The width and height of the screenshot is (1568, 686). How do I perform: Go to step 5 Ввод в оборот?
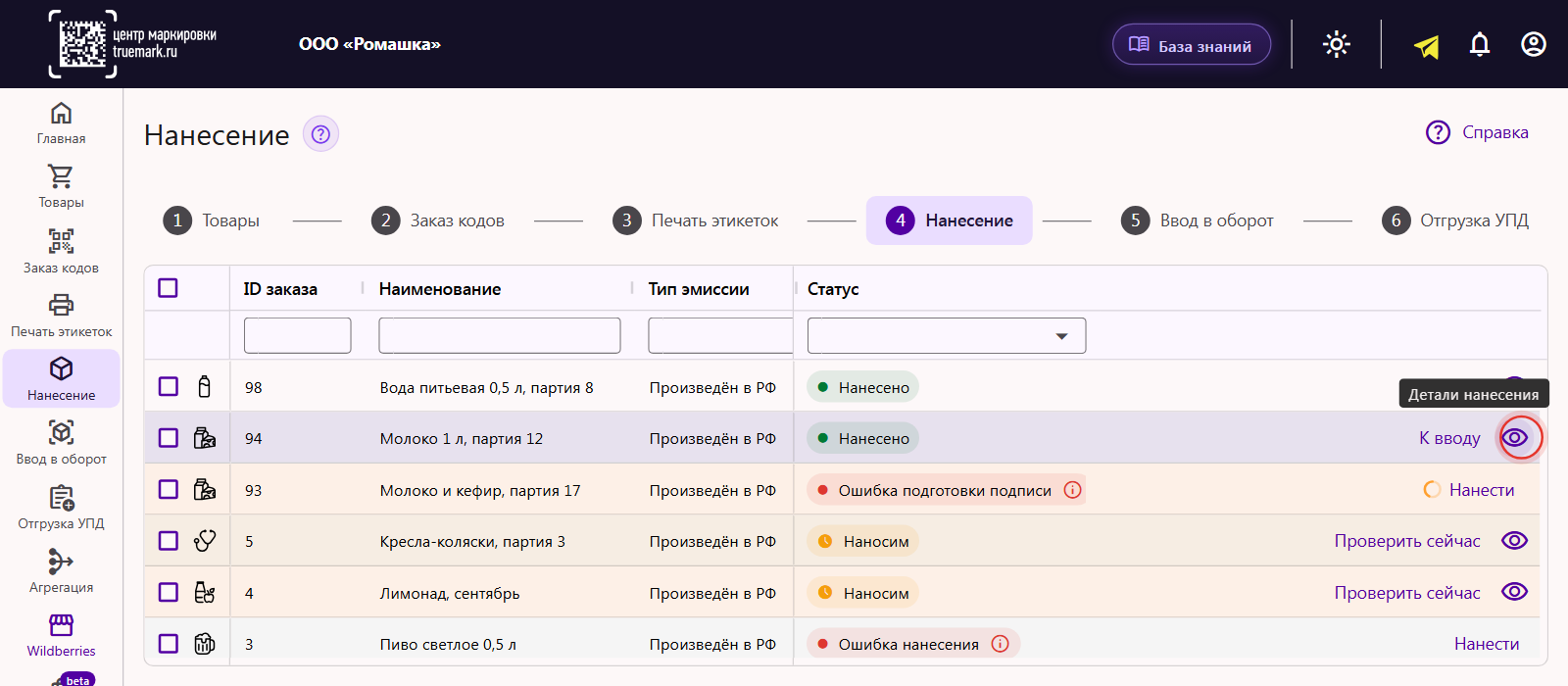(x=1198, y=220)
